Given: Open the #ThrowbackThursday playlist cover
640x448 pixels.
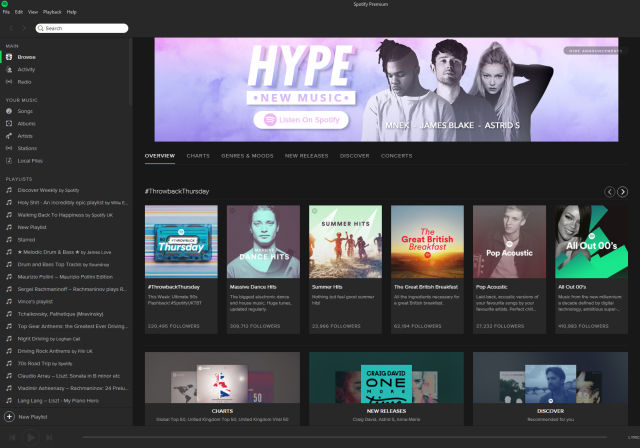Looking at the screenshot, I should (x=181, y=242).
